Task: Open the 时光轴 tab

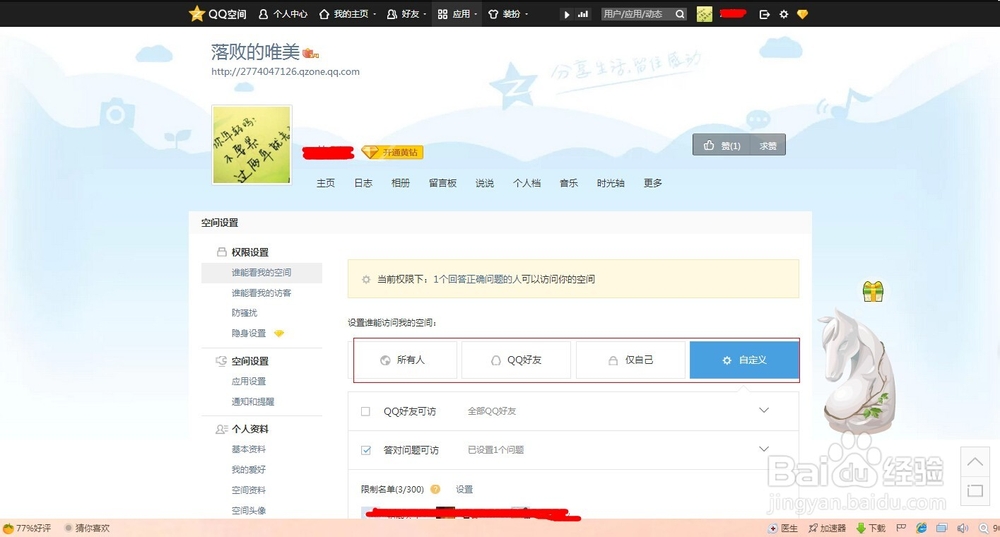Action: tap(610, 183)
